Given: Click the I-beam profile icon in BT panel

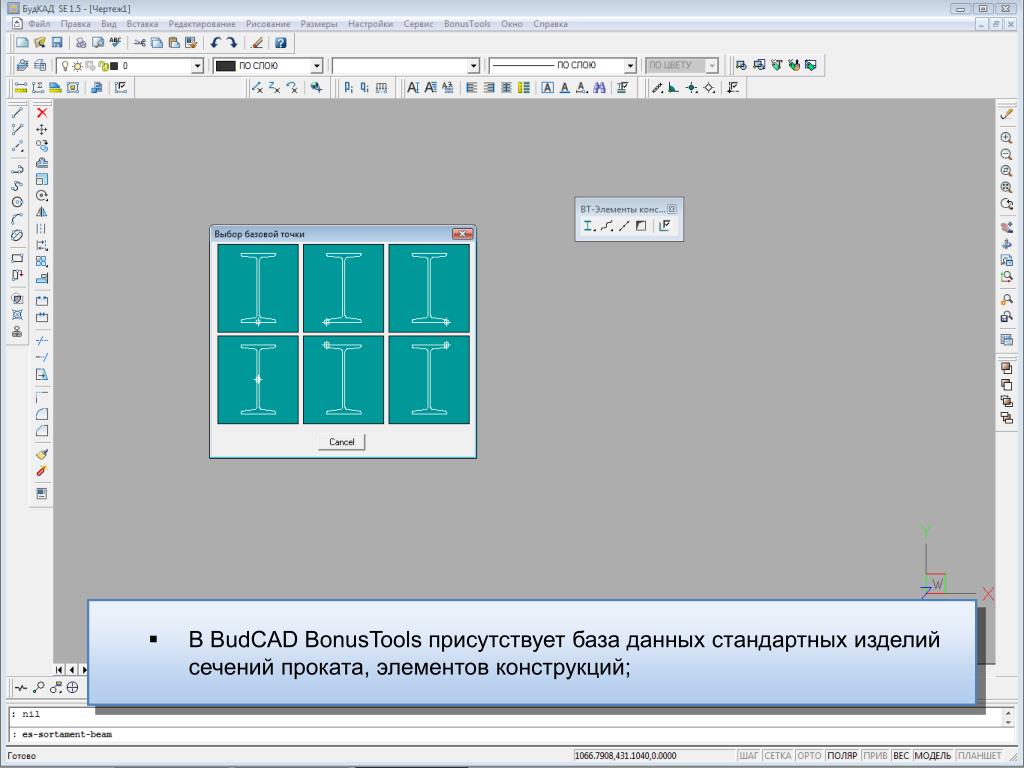Looking at the screenshot, I should coord(589,226).
